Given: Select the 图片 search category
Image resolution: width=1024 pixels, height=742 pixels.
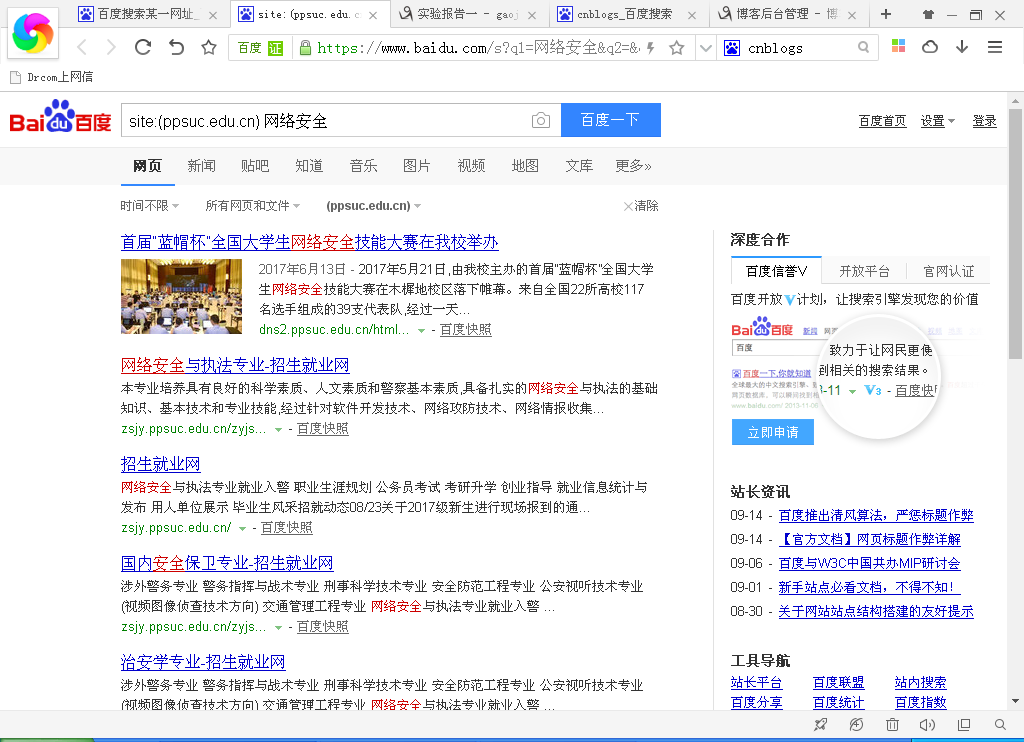Looking at the screenshot, I should click(417, 166).
